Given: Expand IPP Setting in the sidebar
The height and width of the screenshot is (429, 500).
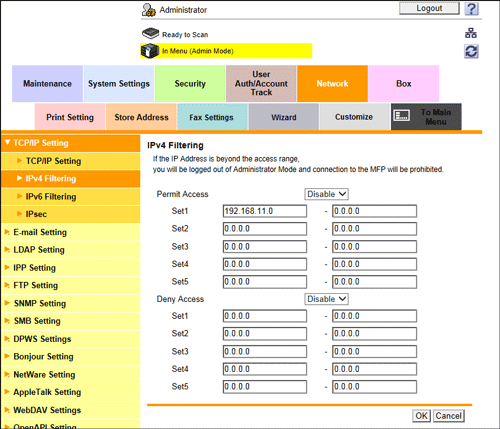Looking at the screenshot, I should (x=70, y=268).
